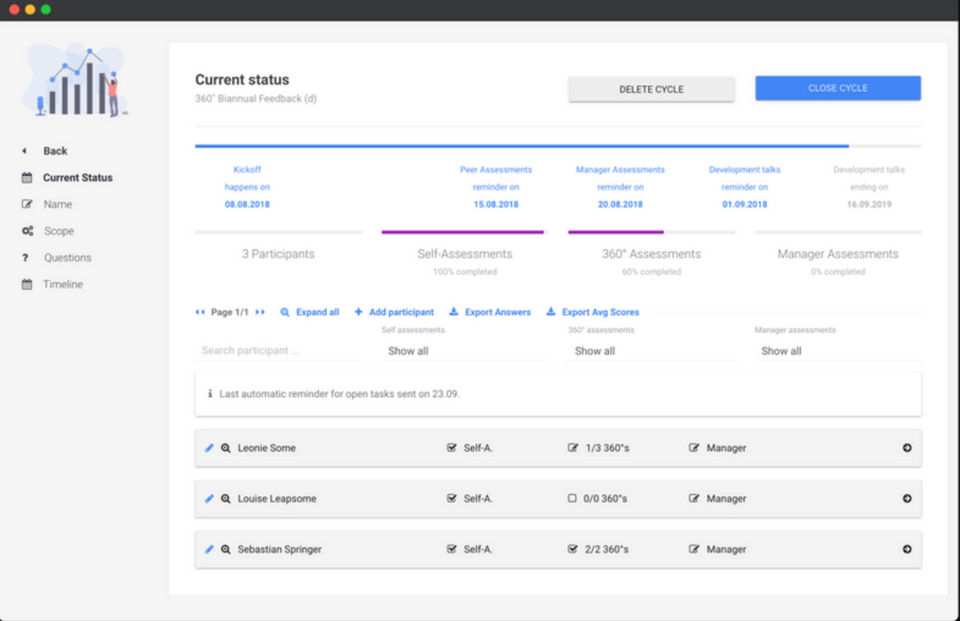Image resolution: width=960 pixels, height=621 pixels.
Task: Go to next page with the double-arrow icon
Action: [261, 312]
